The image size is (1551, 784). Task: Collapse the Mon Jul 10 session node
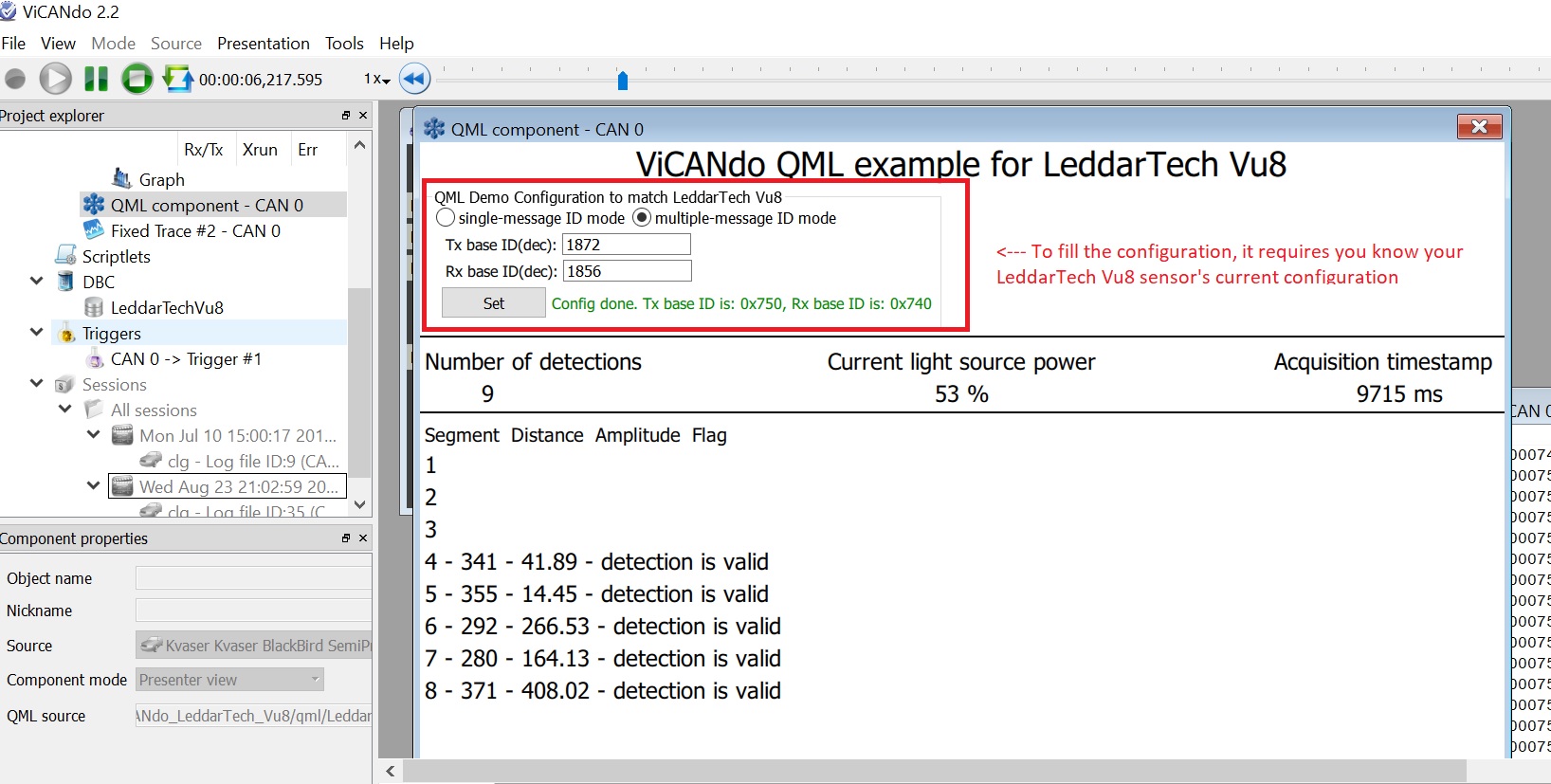(93, 434)
